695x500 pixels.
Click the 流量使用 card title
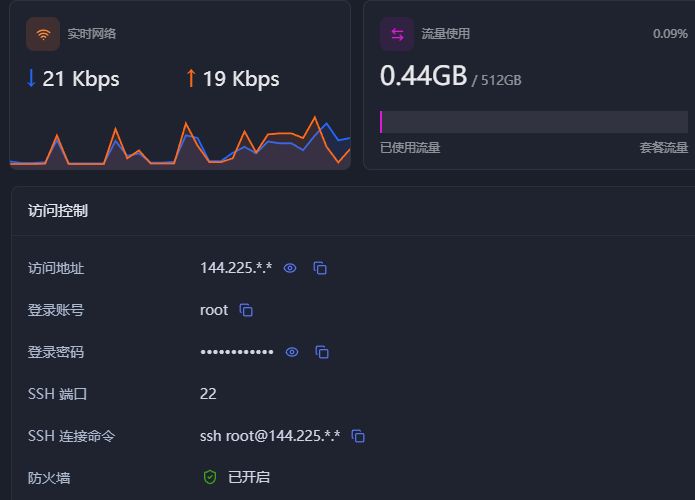pos(445,34)
